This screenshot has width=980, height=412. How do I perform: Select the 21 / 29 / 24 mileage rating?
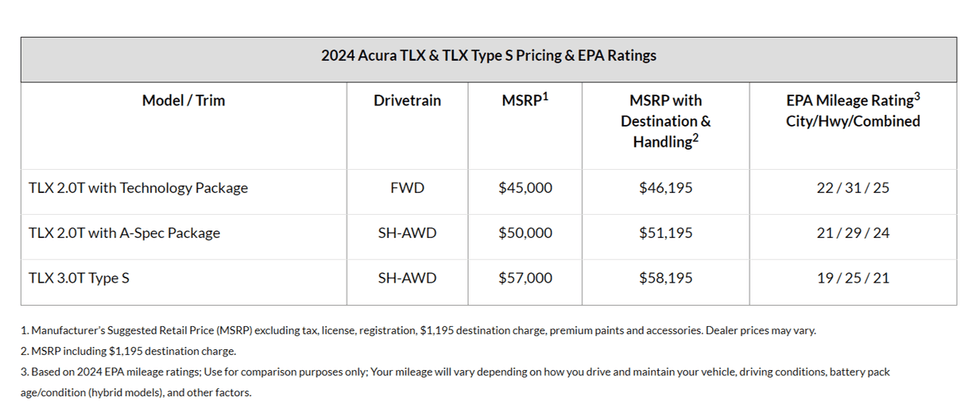coord(853,233)
